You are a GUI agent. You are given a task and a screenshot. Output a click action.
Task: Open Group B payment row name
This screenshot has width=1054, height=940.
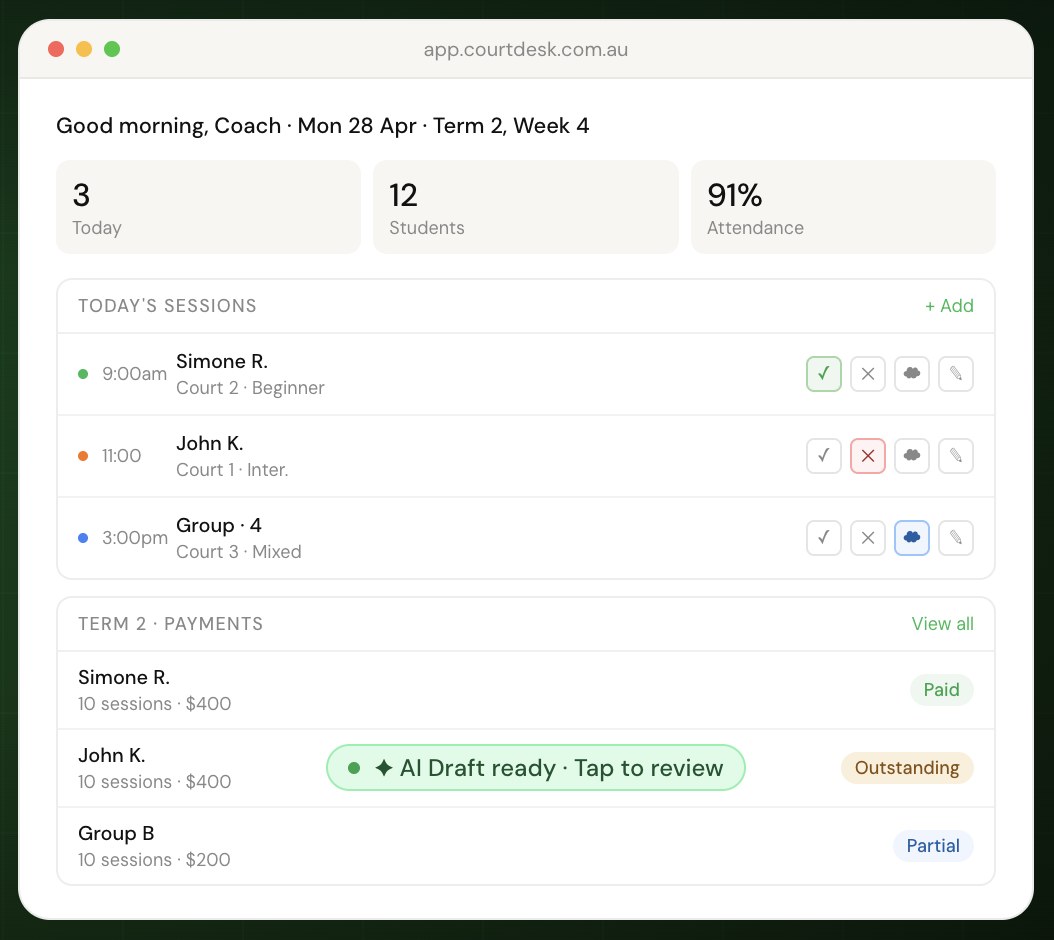(116, 834)
